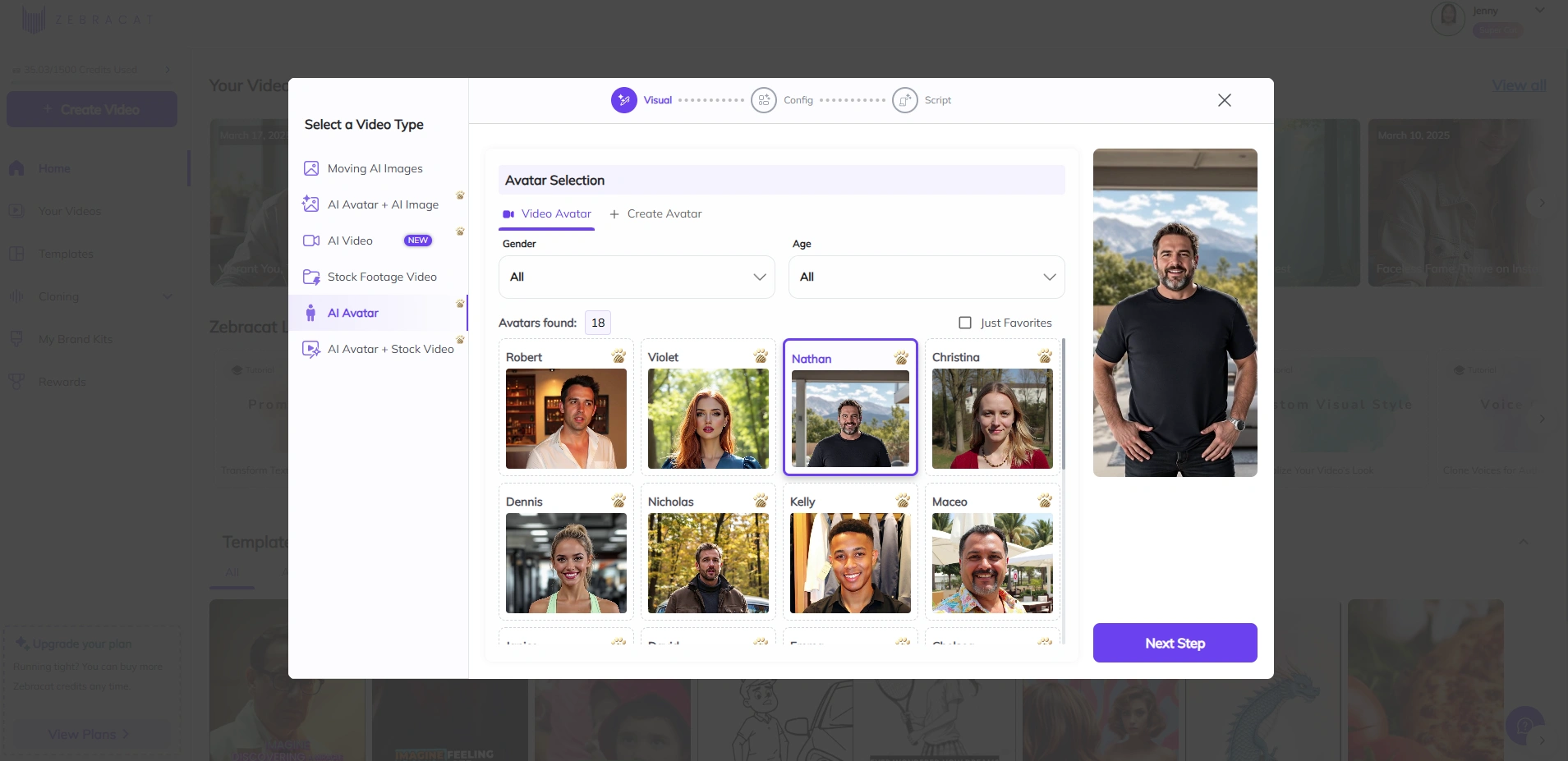
Task: Click Create Video in background sidebar
Action: (x=92, y=109)
